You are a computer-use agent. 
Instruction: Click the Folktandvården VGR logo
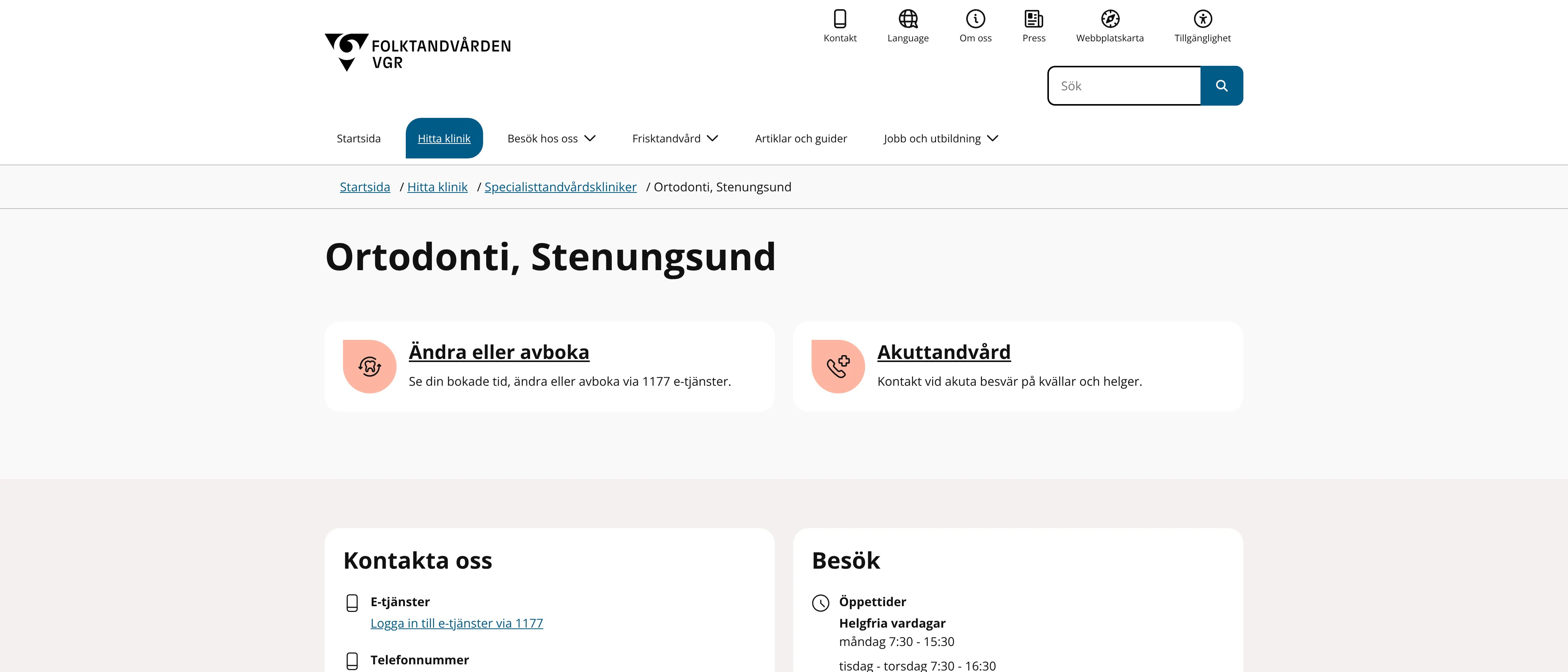pos(418,52)
